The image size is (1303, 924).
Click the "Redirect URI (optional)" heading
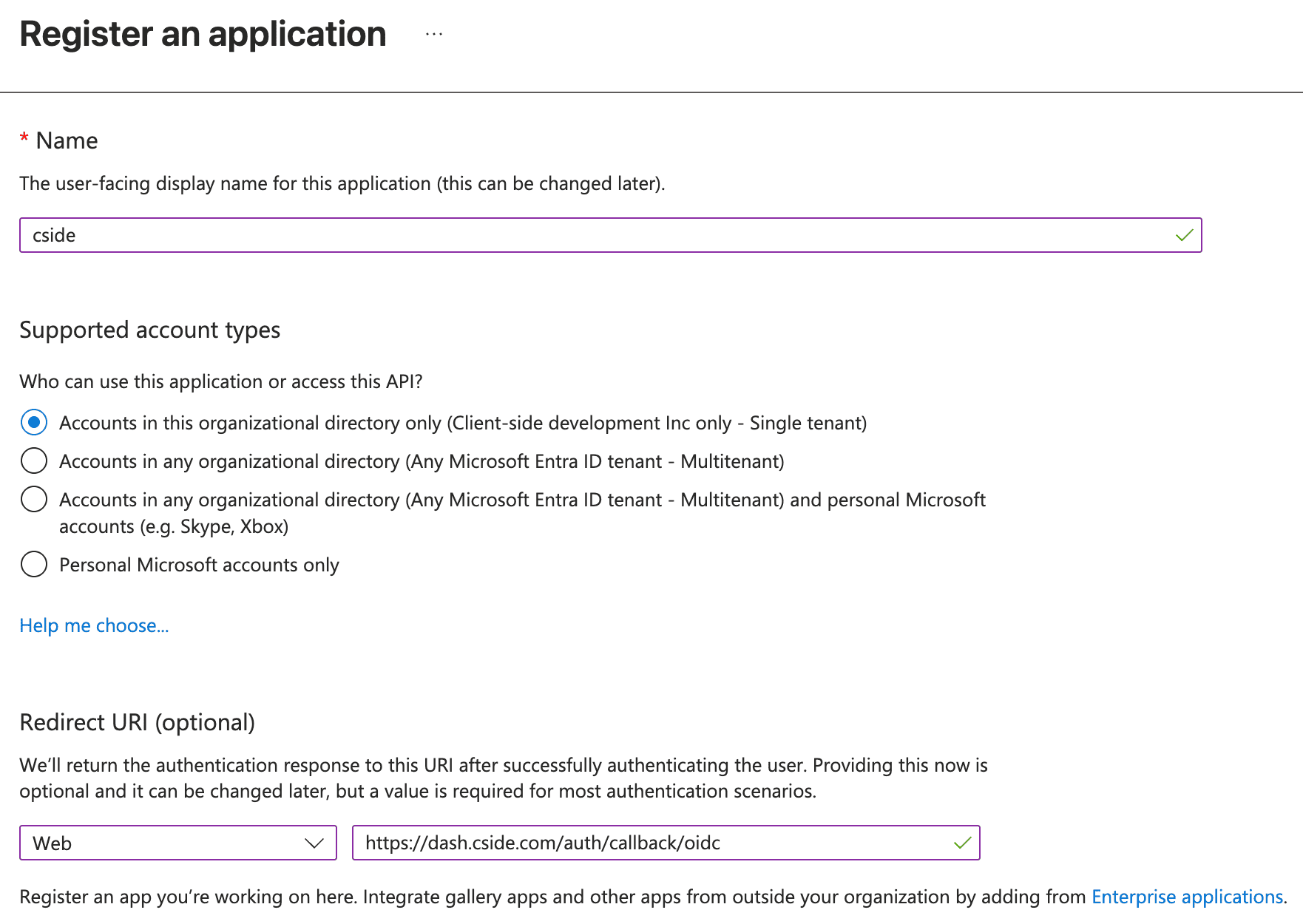click(x=138, y=722)
